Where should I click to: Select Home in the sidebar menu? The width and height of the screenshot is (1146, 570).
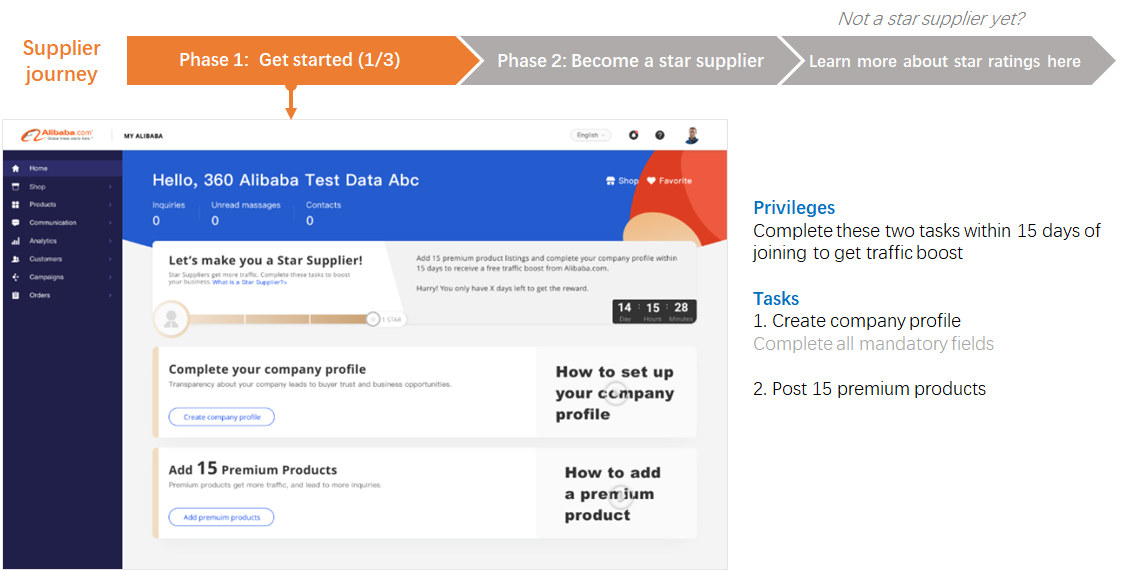(62, 168)
